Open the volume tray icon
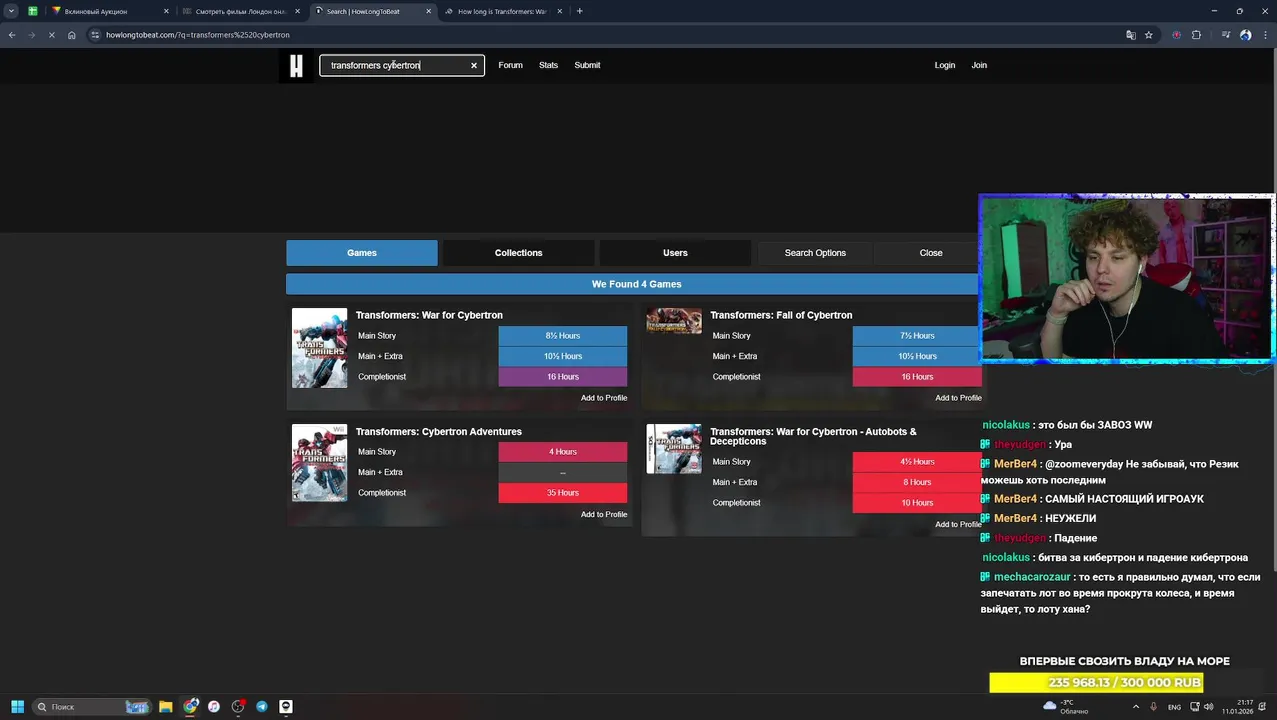Viewport: 1277px width, 720px height. pos(1209,707)
